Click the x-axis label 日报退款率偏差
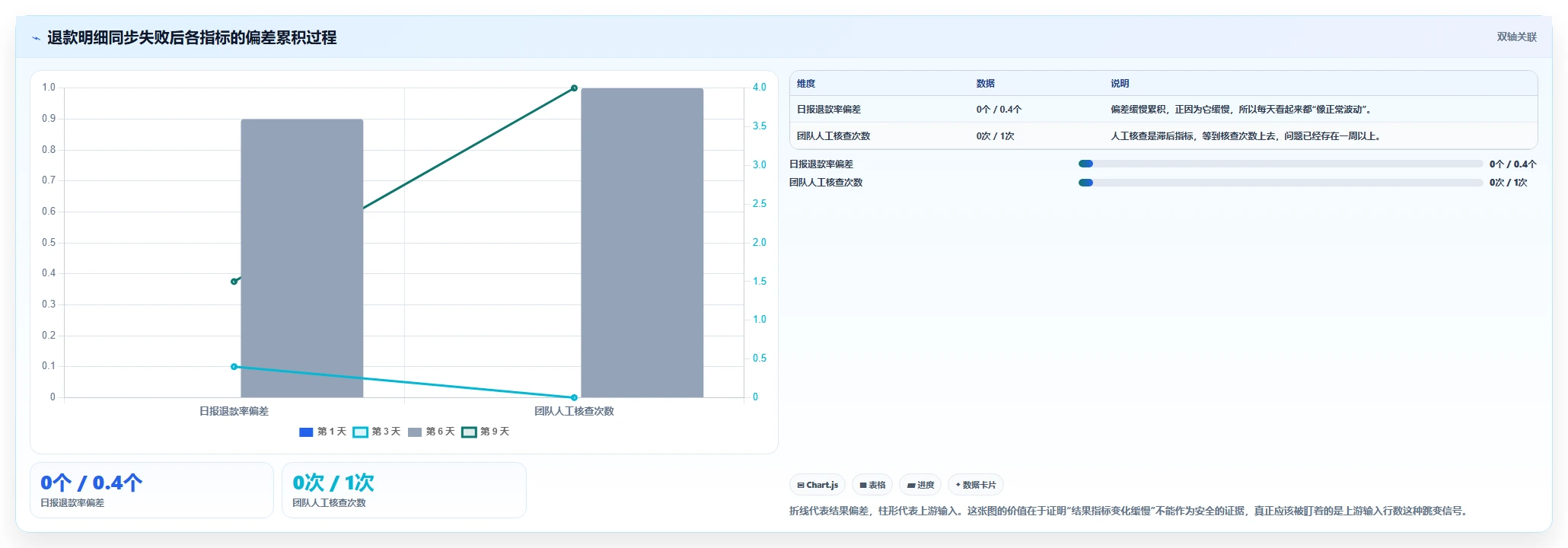The width and height of the screenshot is (1568, 548). (234, 411)
